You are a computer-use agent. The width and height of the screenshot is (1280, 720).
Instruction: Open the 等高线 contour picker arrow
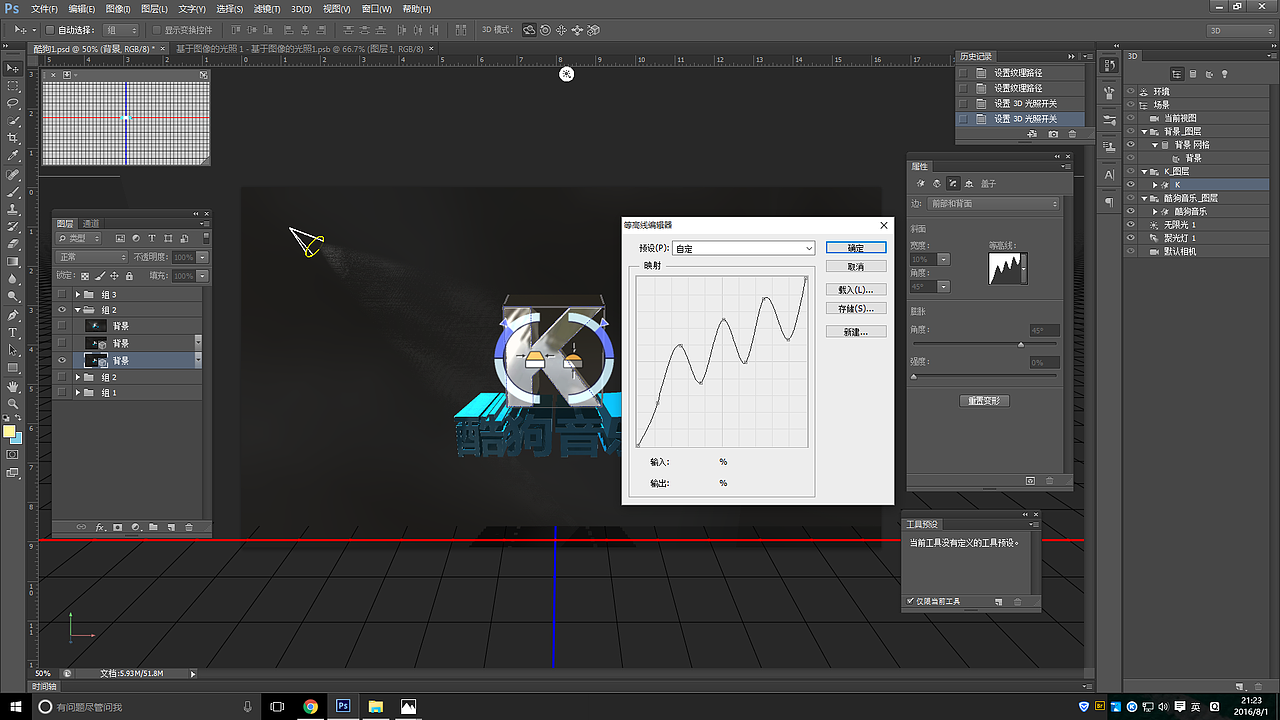point(1023,268)
